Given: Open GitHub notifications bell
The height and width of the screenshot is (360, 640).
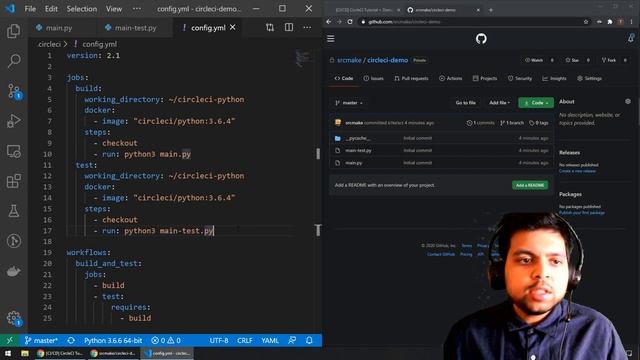Looking at the screenshot, I should pos(631,38).
